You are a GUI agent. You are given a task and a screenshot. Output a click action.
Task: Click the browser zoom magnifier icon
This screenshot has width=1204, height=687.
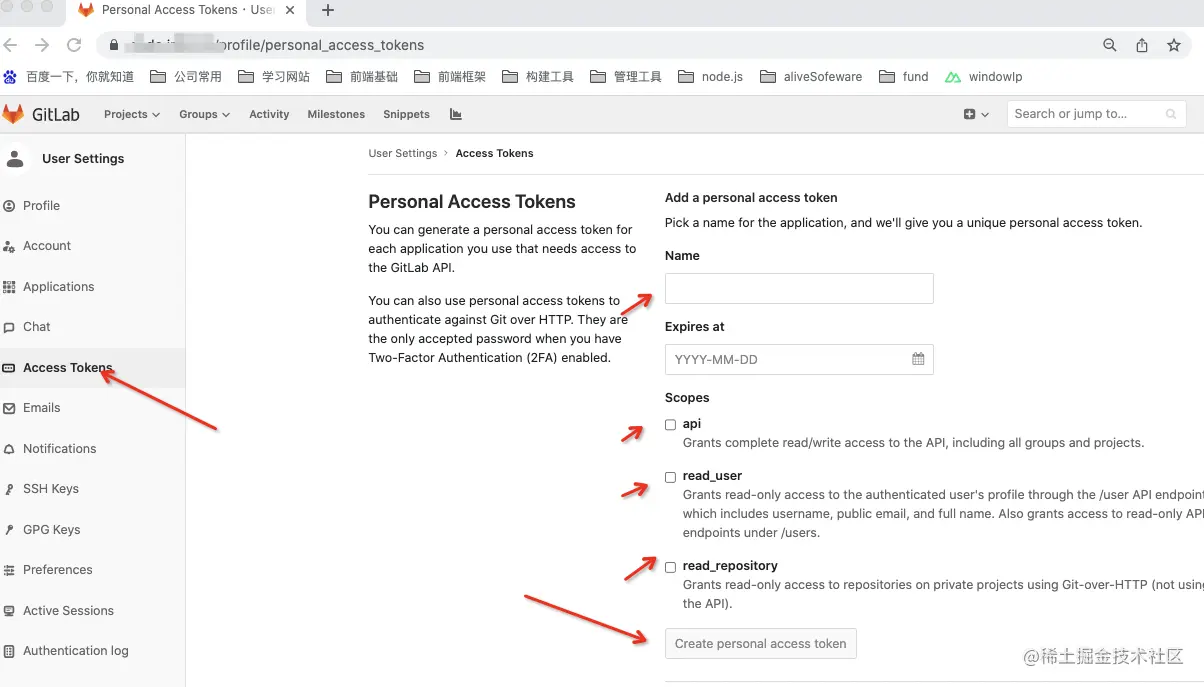pyautogui.click(x=1110, y=45)
